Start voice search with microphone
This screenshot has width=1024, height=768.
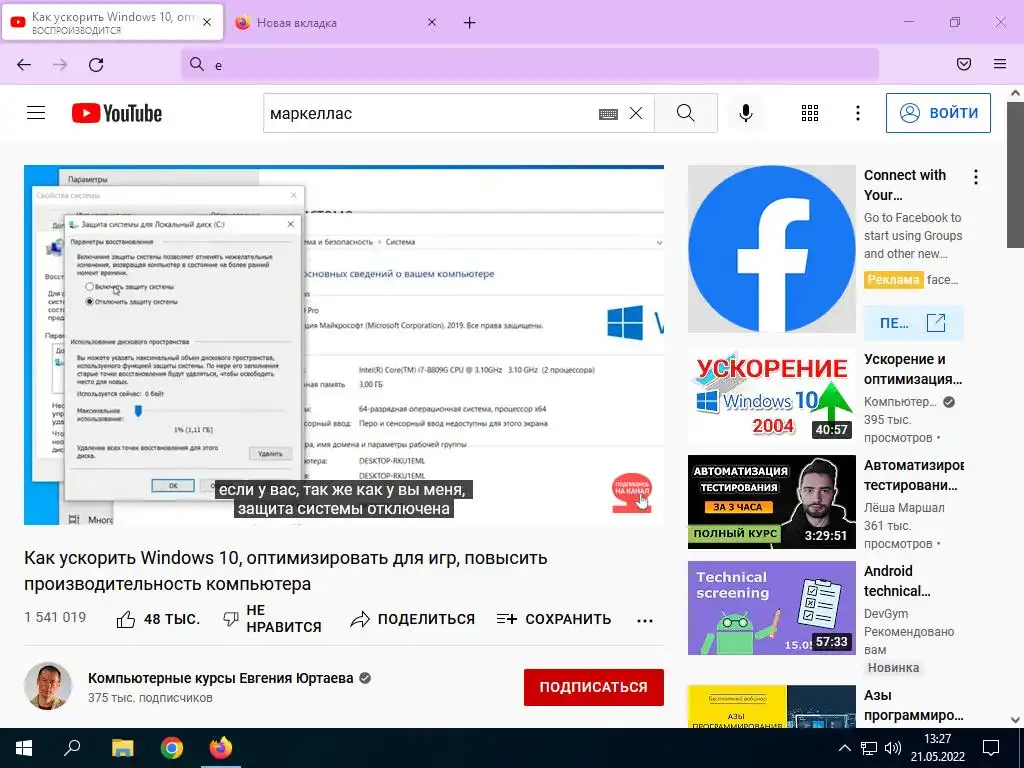pyautogui.click(x=746, y=113)
